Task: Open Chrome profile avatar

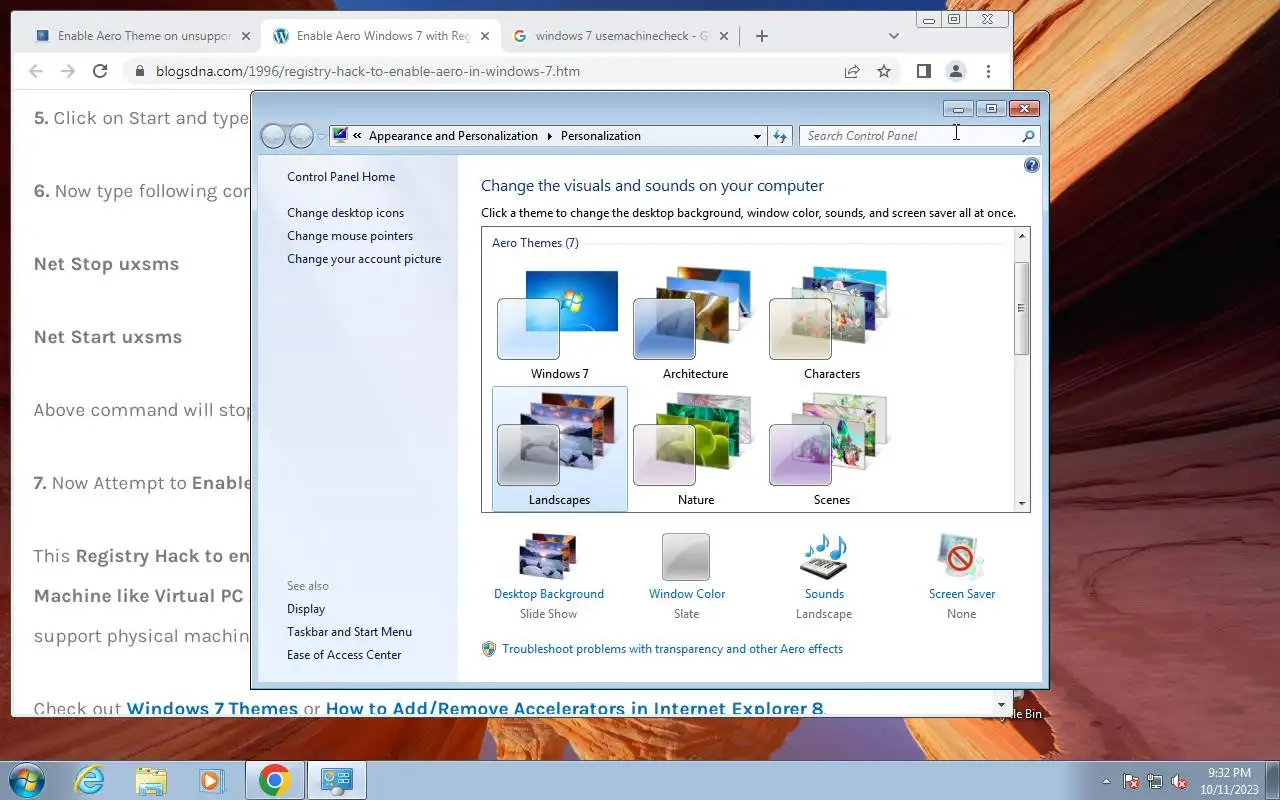Action: click(x=956, y=71)
